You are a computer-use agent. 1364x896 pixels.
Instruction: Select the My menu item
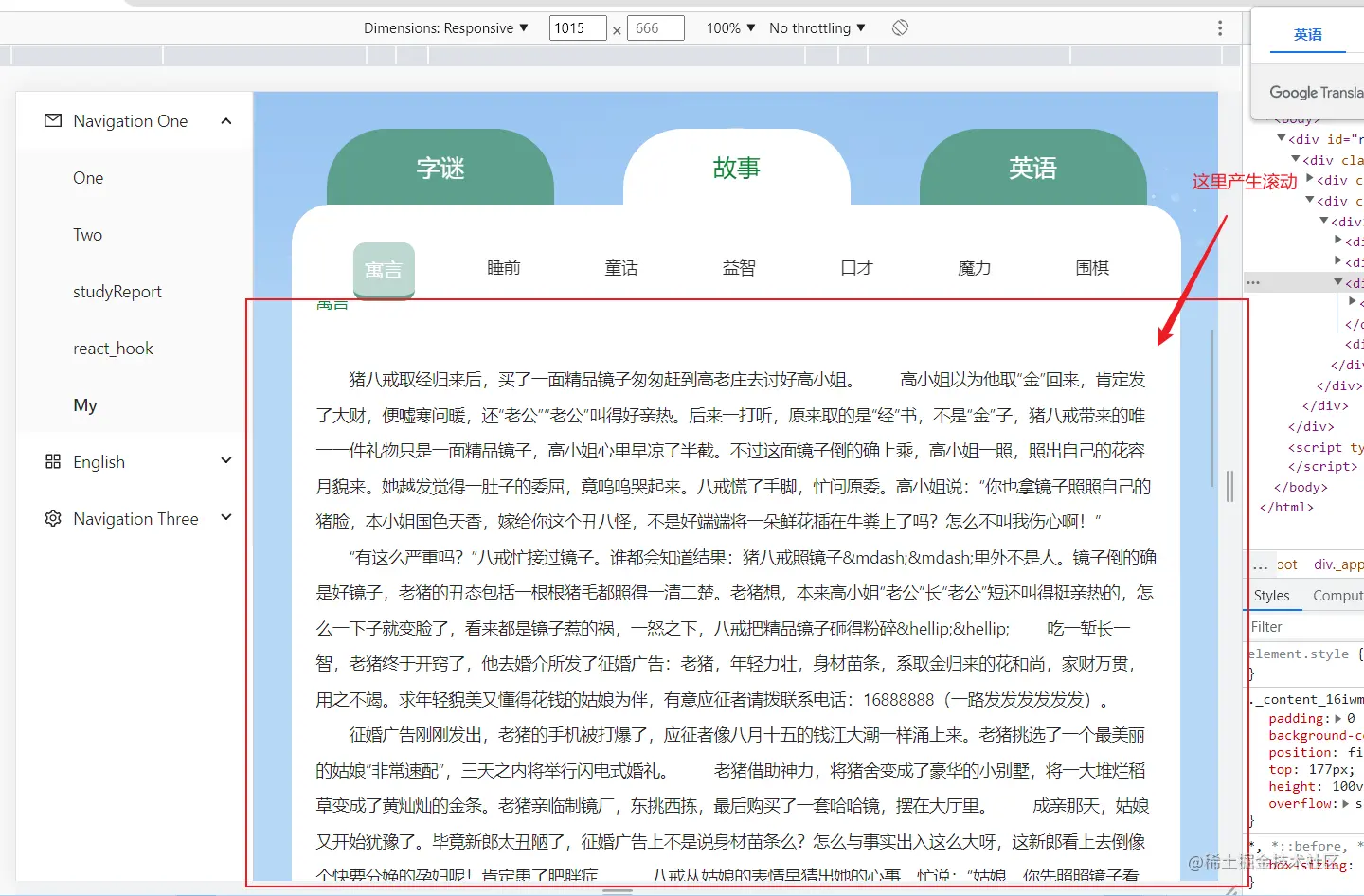click(x=135, y=405)
